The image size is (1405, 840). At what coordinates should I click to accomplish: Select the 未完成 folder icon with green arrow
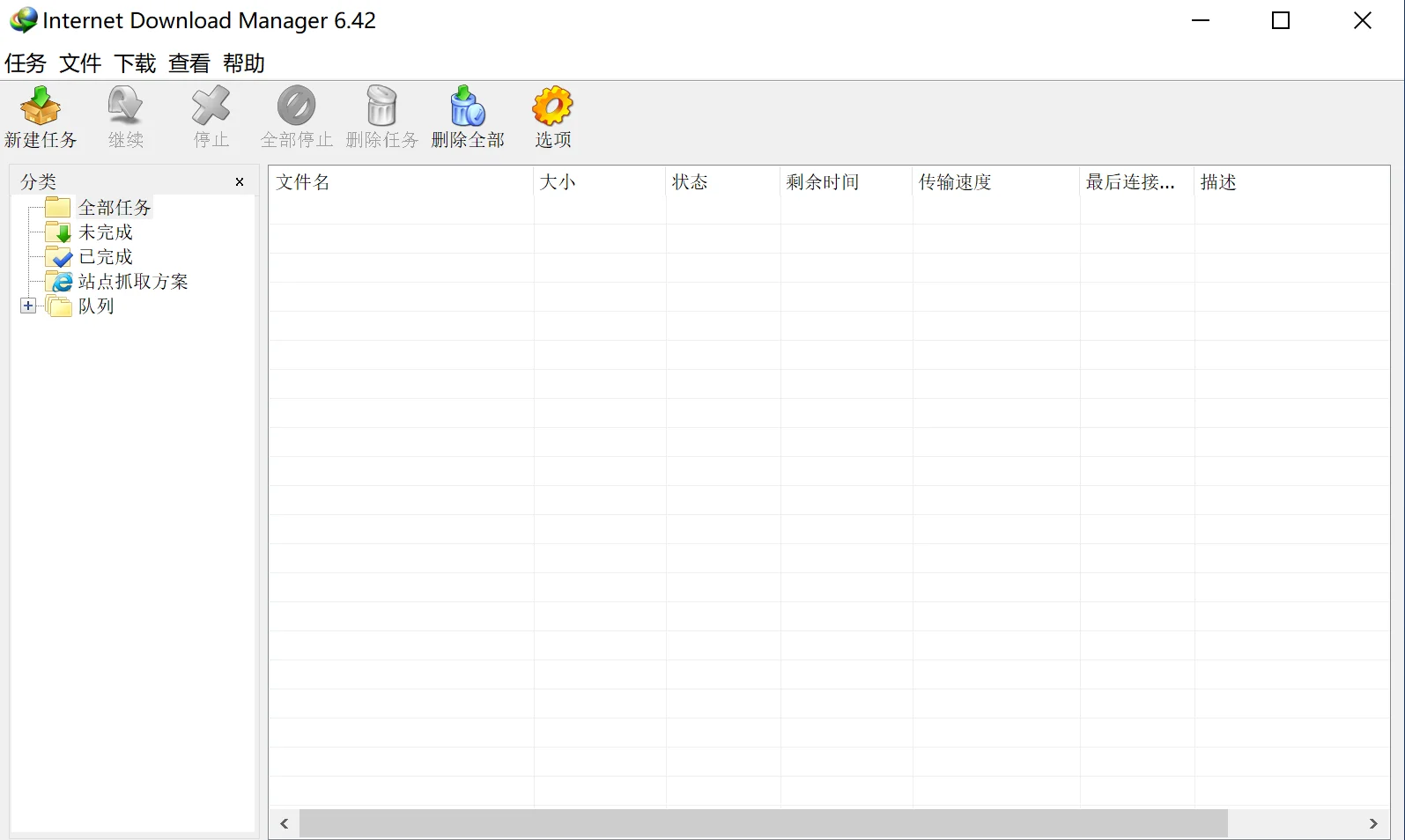point(58,232)
